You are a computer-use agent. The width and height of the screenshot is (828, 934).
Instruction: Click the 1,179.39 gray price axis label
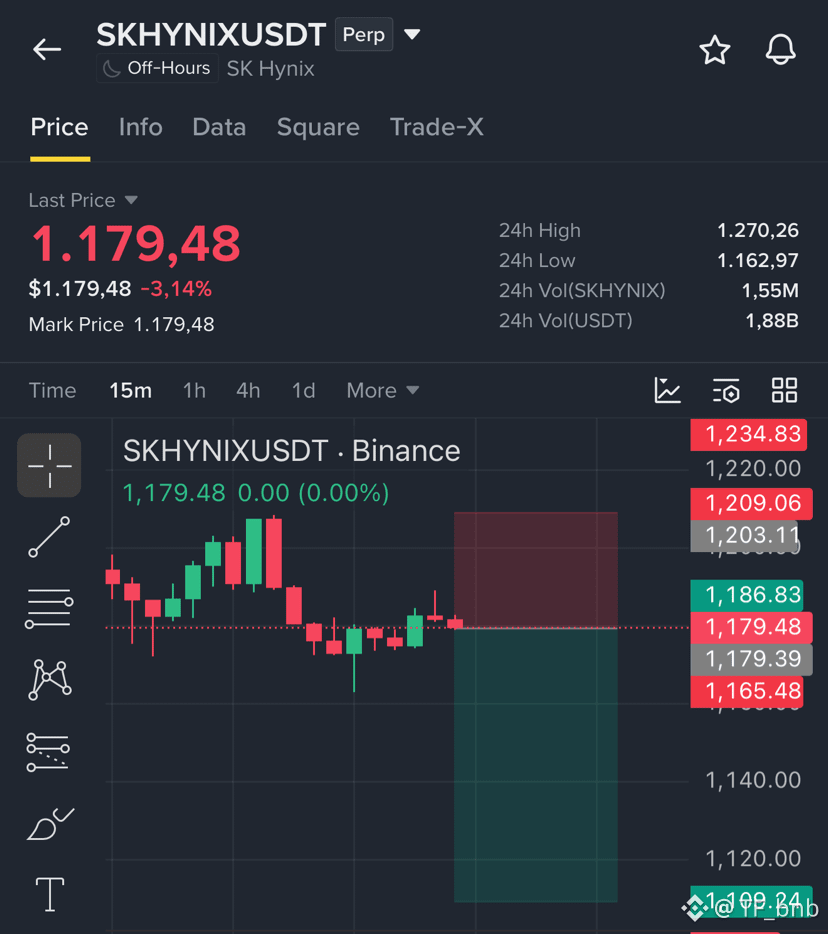pyautogui.click(x=751, y=659)
